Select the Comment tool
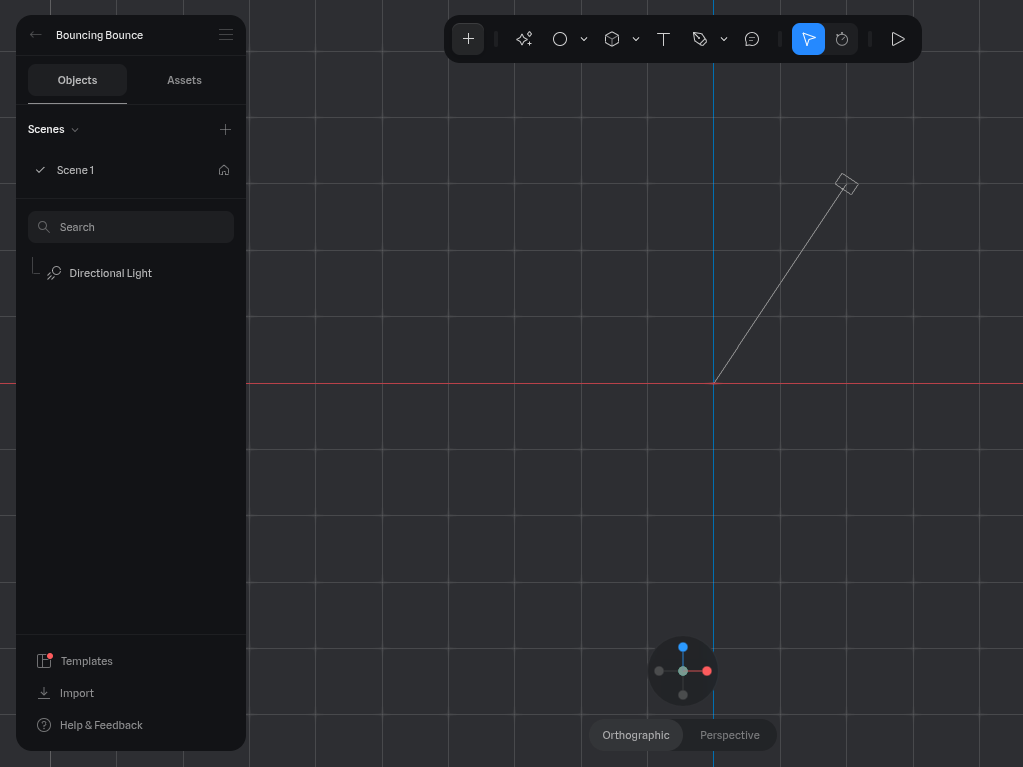The width and height of the screenshot is (1023, 767). (x=752, y=39)
